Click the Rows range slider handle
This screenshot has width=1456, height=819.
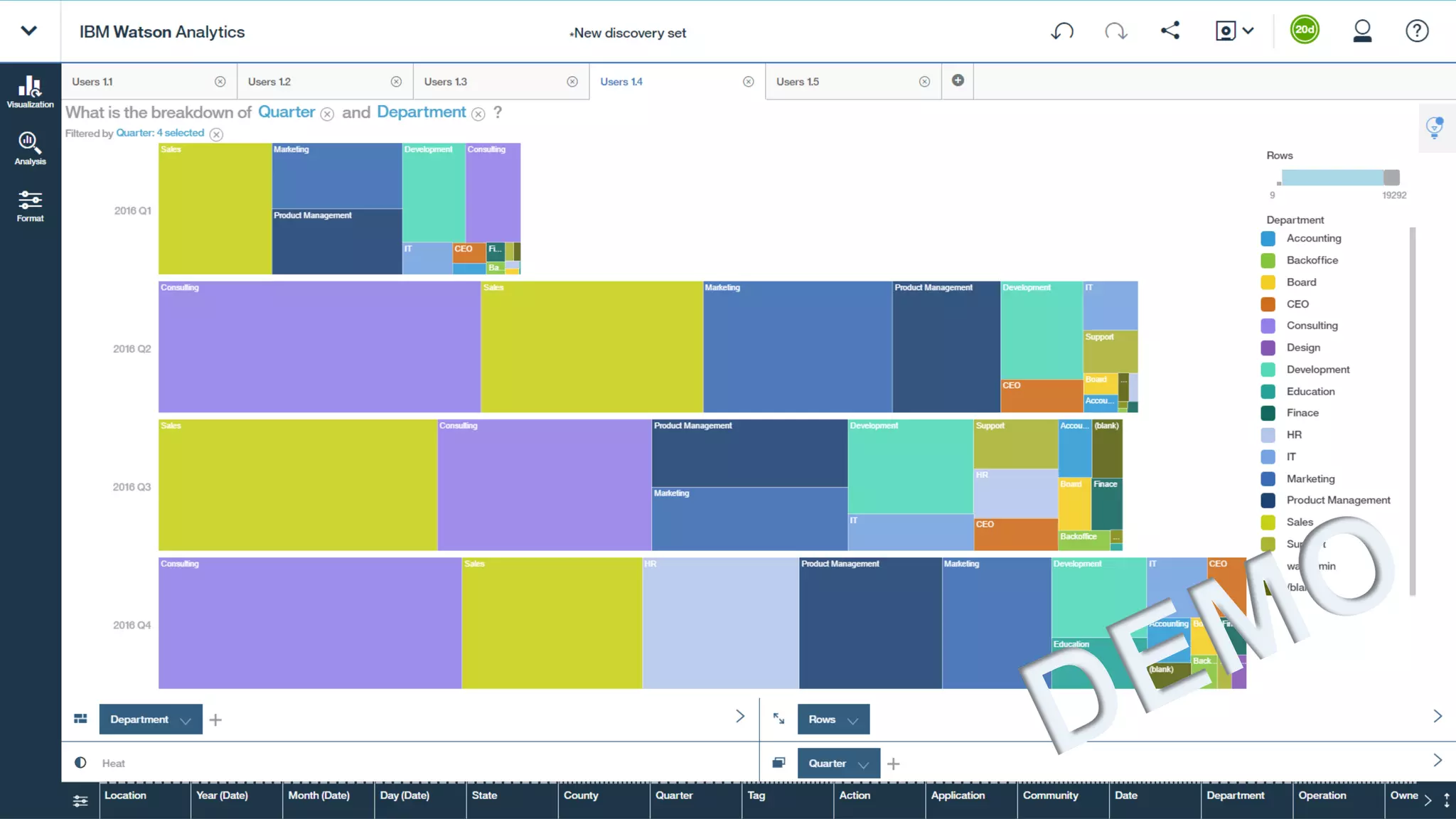click(1391, 178)
